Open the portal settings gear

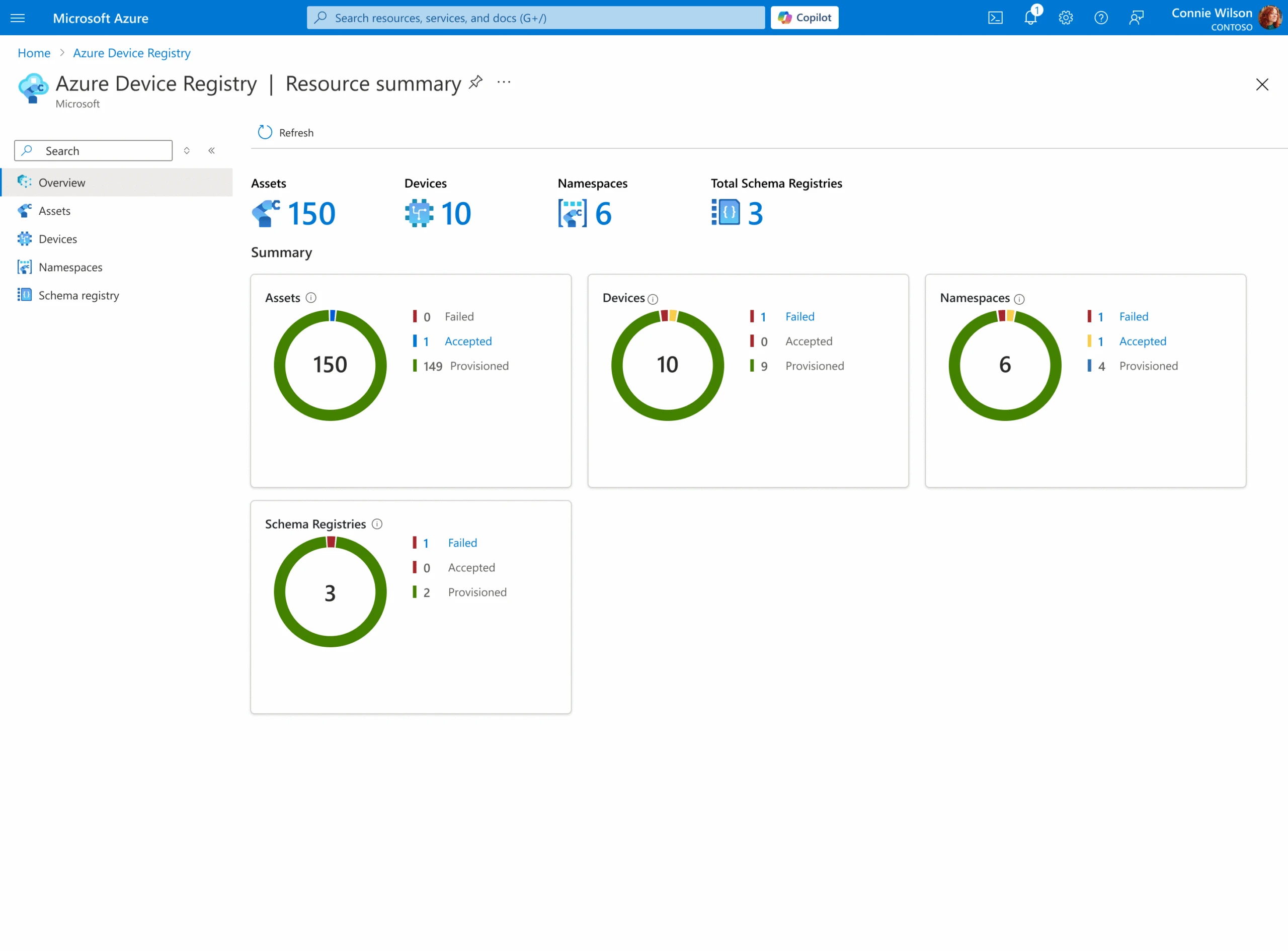coord(1066,17)
